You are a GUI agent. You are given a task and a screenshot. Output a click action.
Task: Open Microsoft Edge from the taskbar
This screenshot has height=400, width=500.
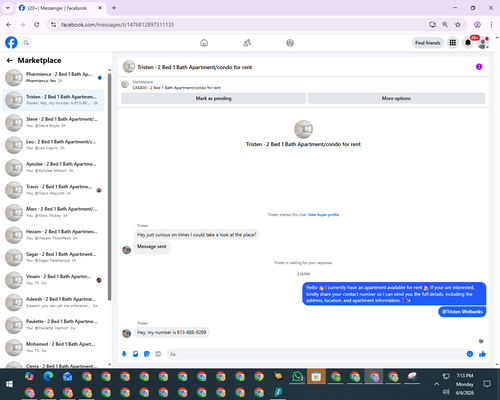pyautogui.click(x=49, y=376)
